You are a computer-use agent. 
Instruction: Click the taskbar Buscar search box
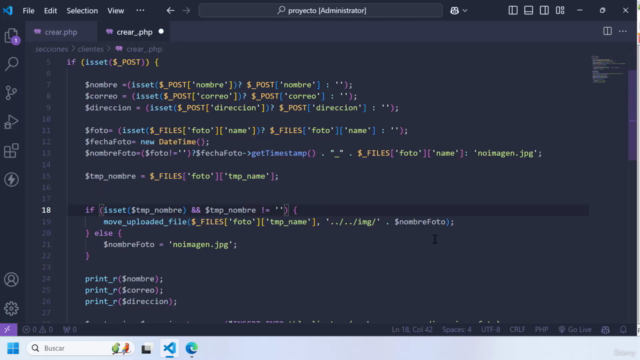click(x=80, y=348)
